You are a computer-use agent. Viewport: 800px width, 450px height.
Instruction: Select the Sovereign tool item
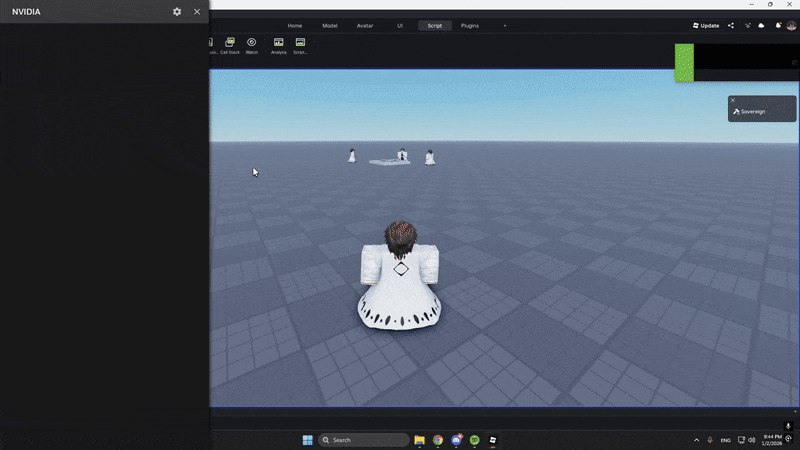tap(753, 111)
